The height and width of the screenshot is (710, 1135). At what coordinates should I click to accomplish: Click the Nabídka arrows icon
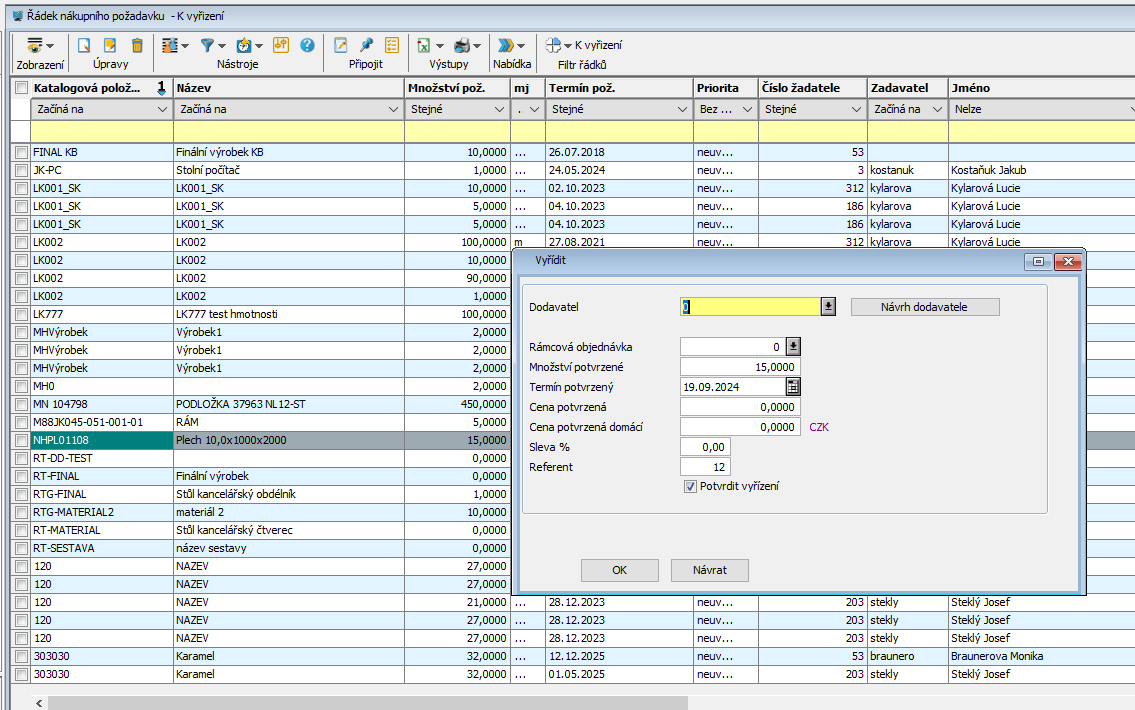tap(507, 45)
